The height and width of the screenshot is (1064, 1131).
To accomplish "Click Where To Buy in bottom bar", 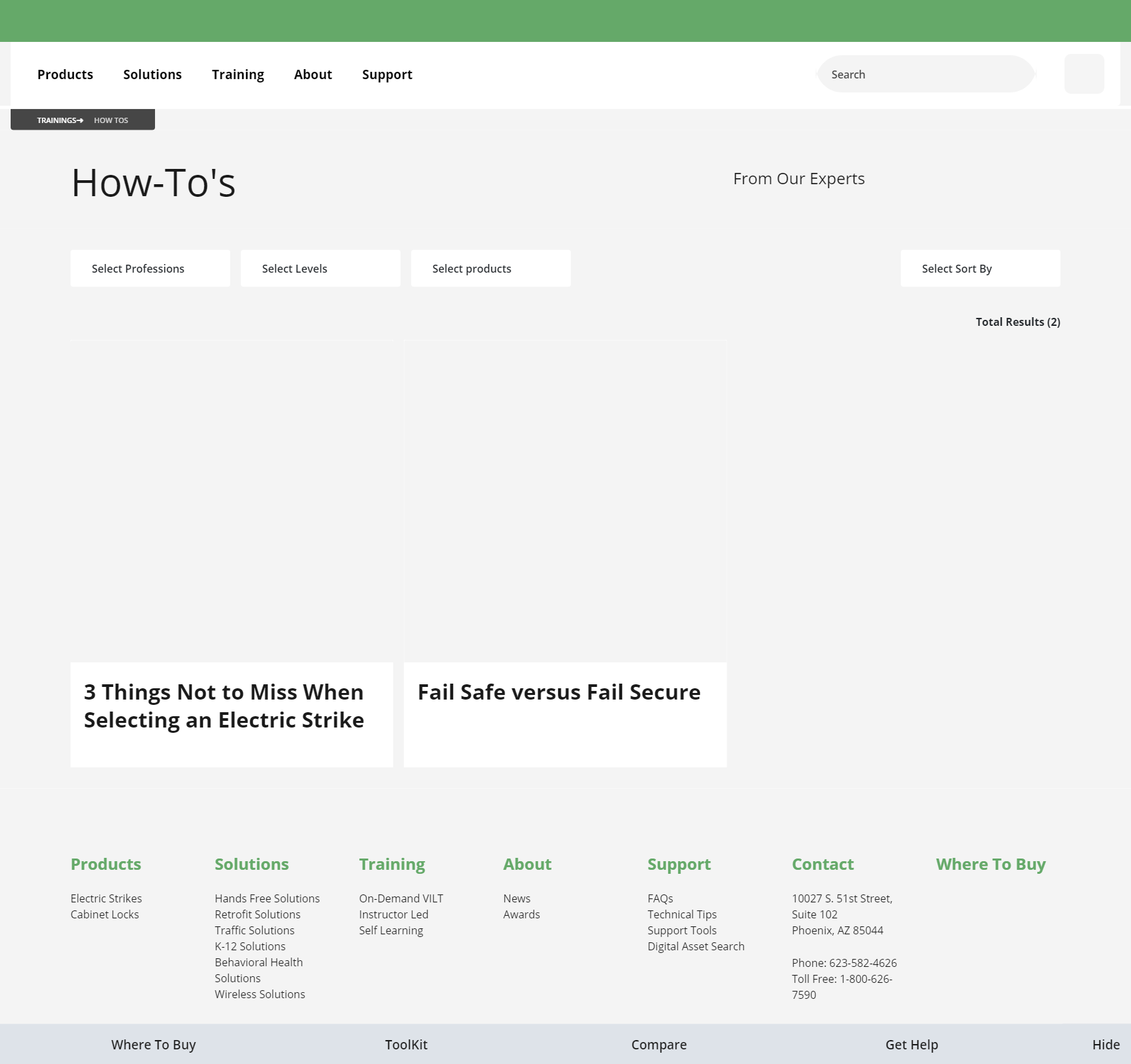I will click(x=154, y=1045).
